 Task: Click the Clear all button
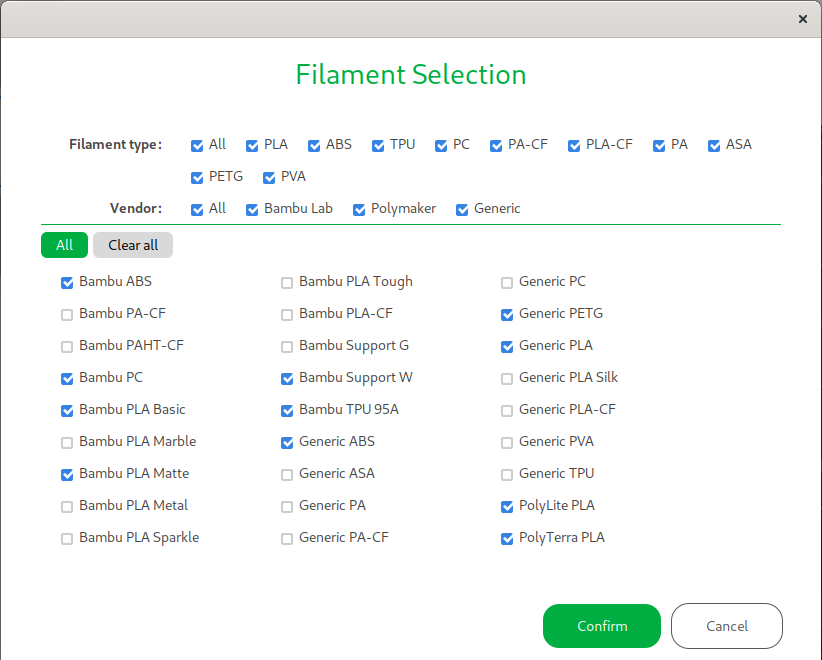tap(133, 245)
